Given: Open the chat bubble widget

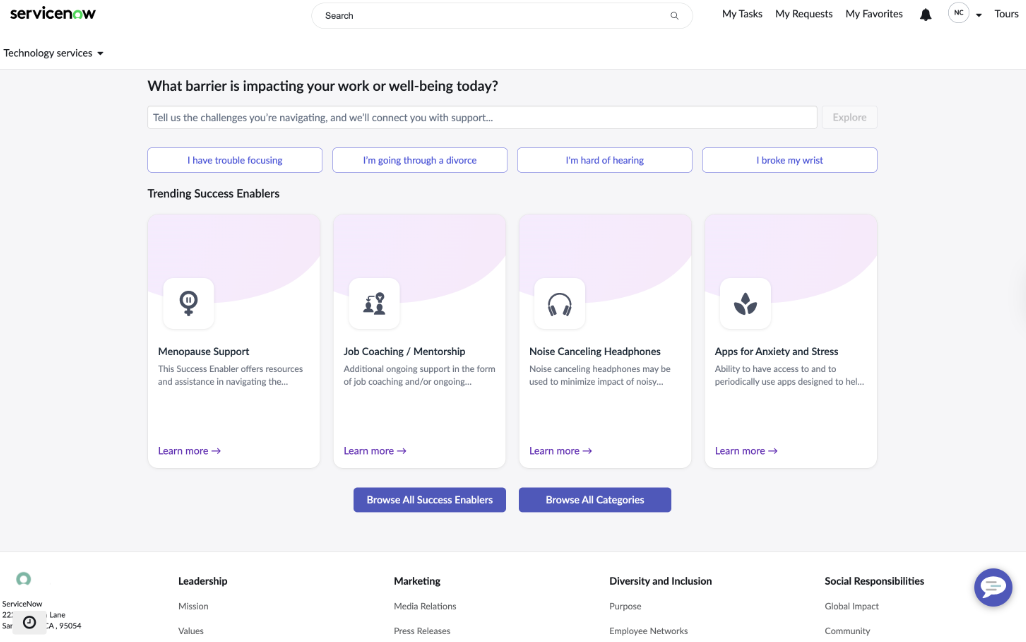Looking at the screenshot, I should tap(993, 587).
